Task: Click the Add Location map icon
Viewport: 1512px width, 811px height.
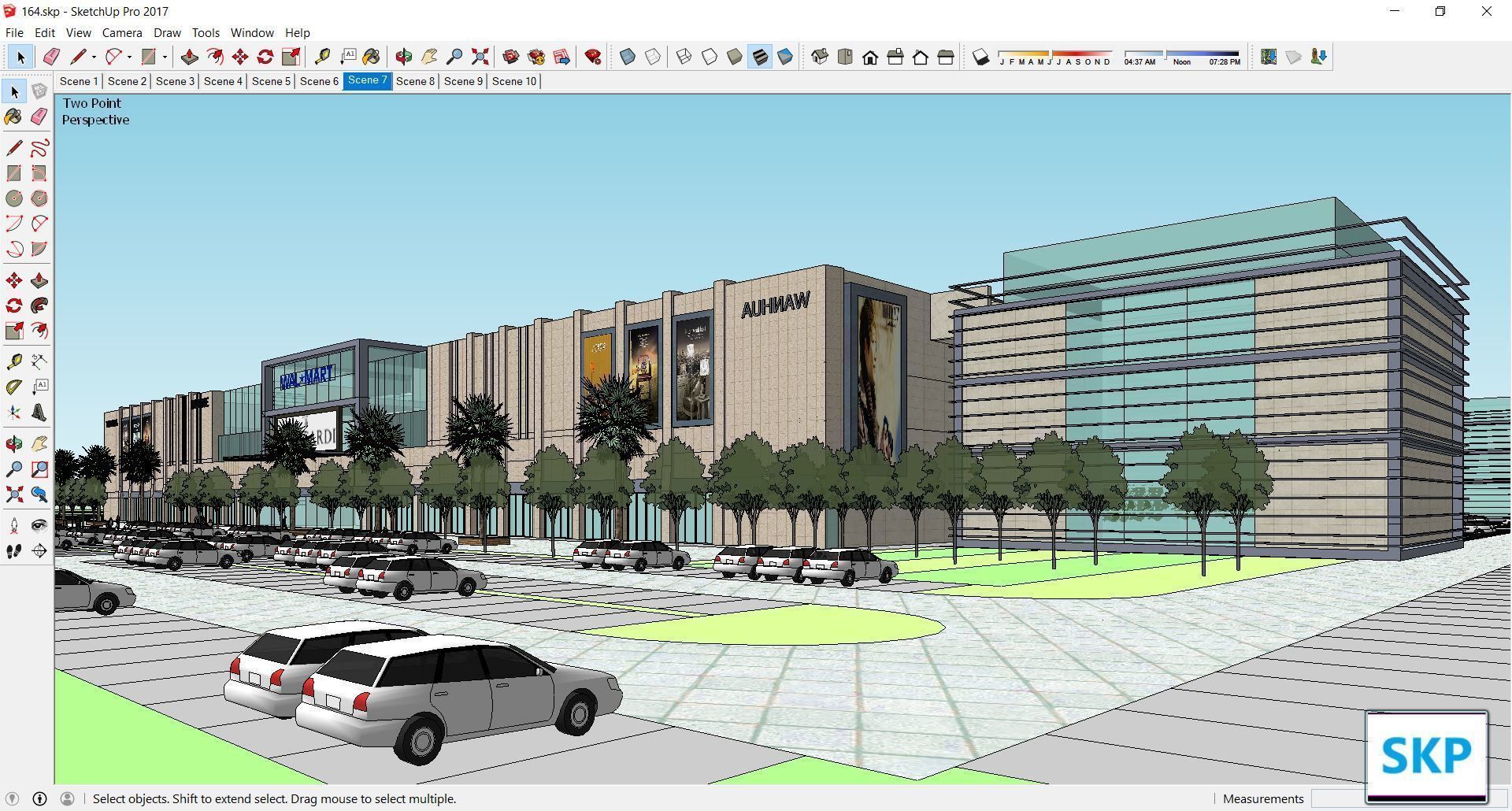Action: point(1269,57)
